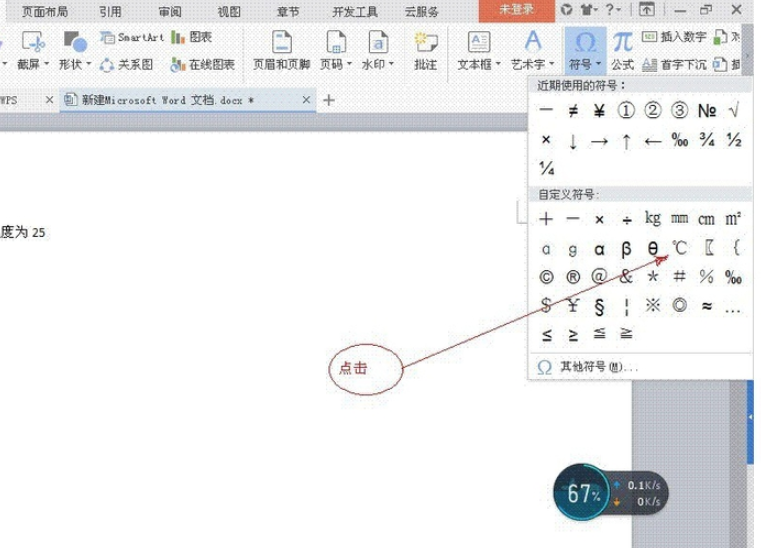The image size is (761, 548).
Task: Close the 新建Microsoft Word 文档 tab
Action: [x=306, y=100]
